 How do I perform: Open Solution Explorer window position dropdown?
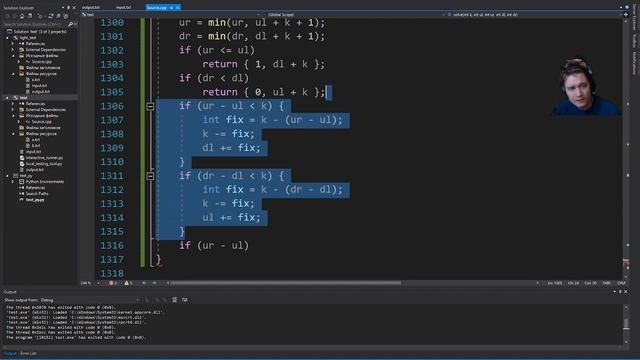point(63,7)
